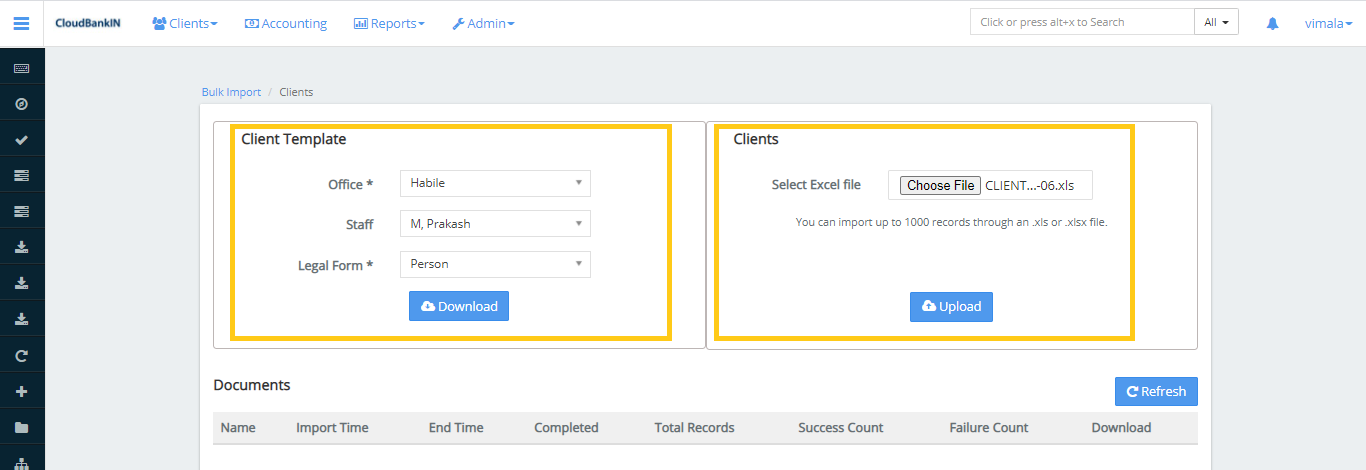Open the compass icon in sidebar

tap(21, 104)
